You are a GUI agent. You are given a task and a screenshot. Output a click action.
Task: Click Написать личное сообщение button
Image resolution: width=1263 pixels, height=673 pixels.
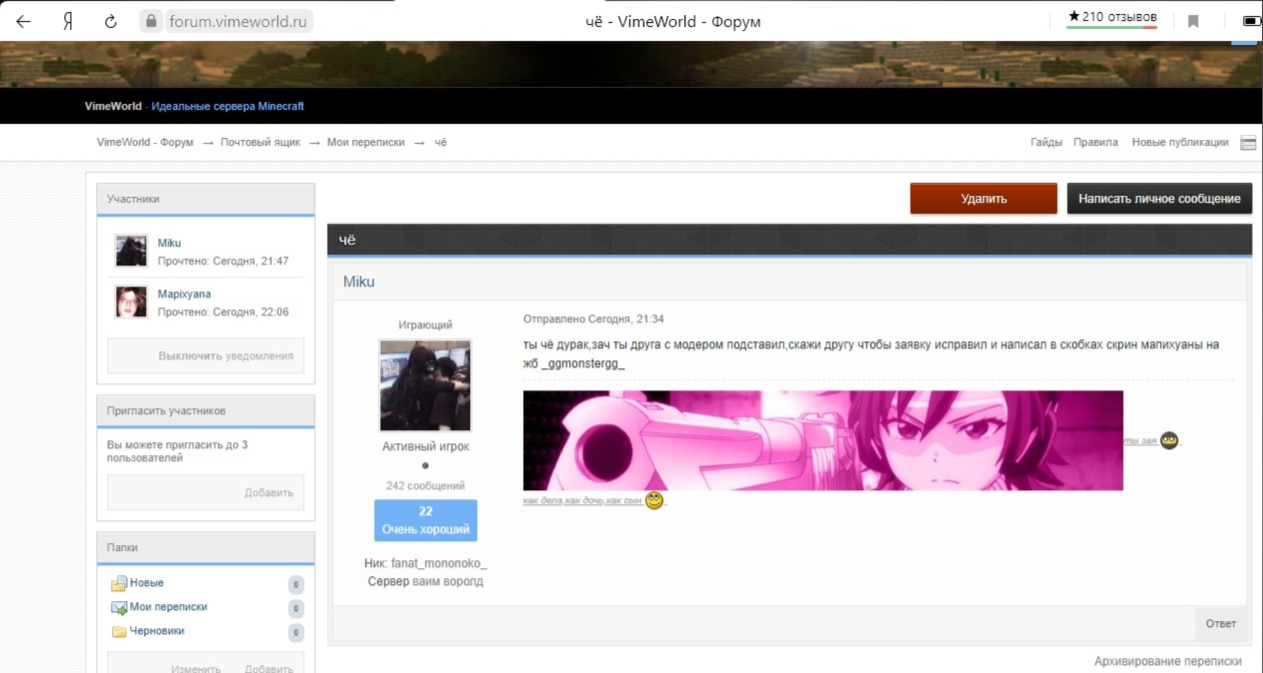coord(1159,198)
